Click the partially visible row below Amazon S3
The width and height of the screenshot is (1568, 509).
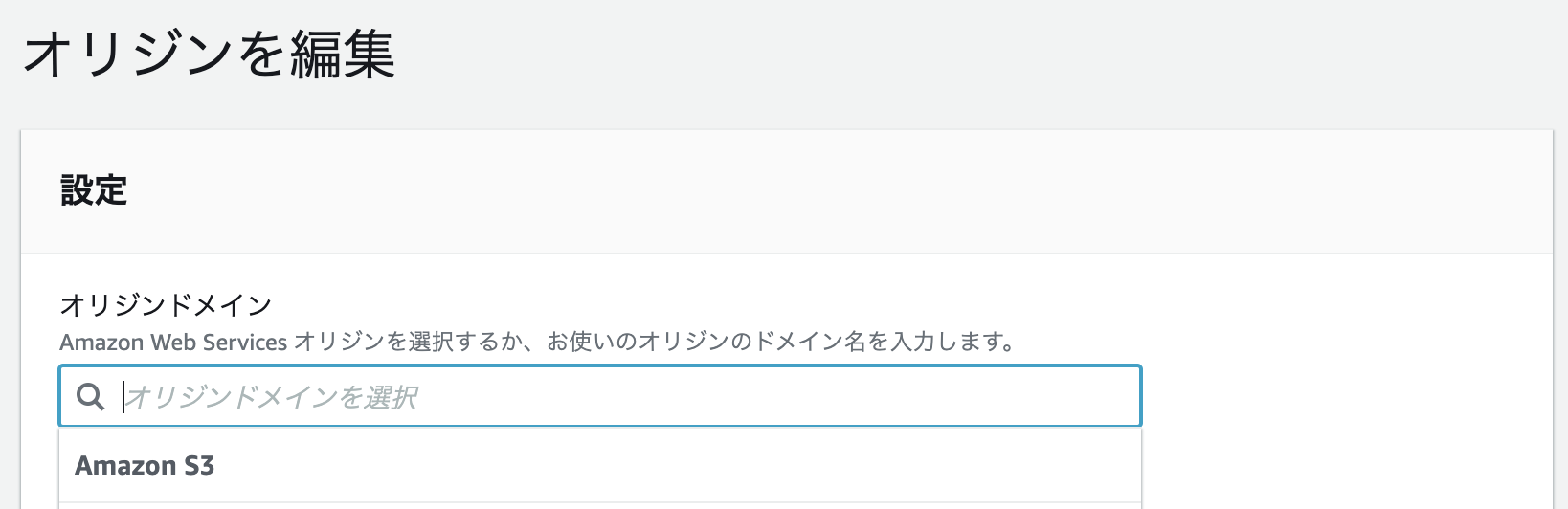pos(599,505)
